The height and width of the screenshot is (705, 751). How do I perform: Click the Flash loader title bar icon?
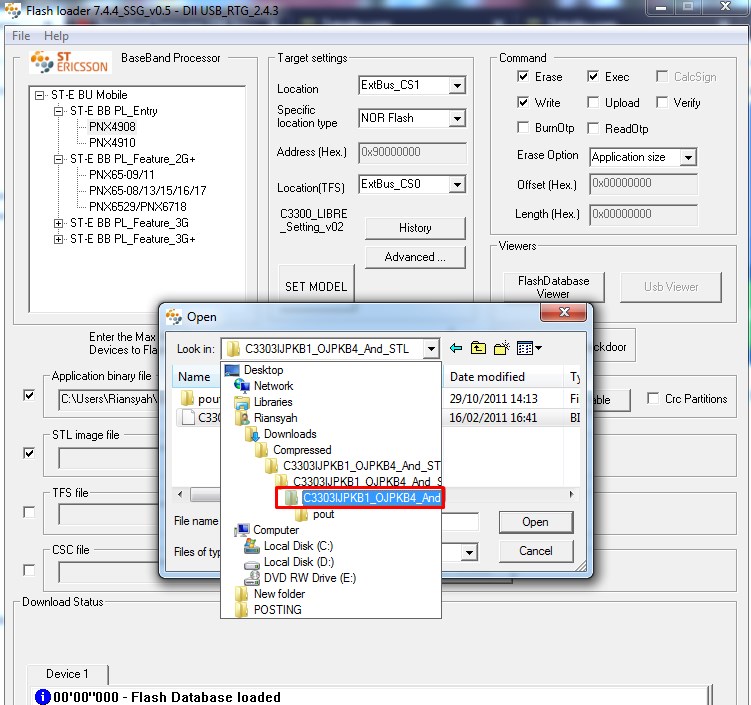click(x=12, y=10)
